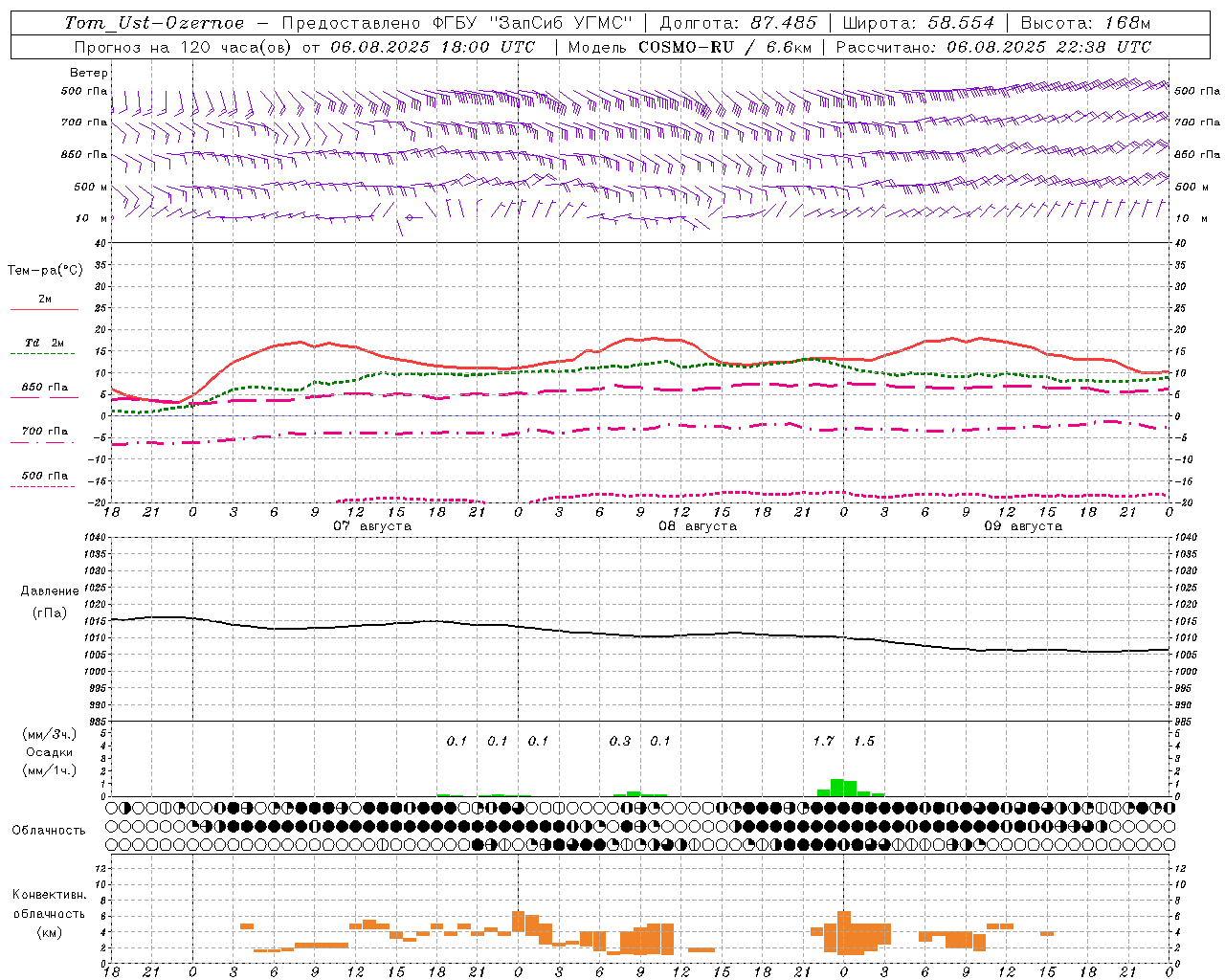Click the 07 августа date label
Image resolution: width=1225 pixels, height=980 pixels.
coord(372,526)
